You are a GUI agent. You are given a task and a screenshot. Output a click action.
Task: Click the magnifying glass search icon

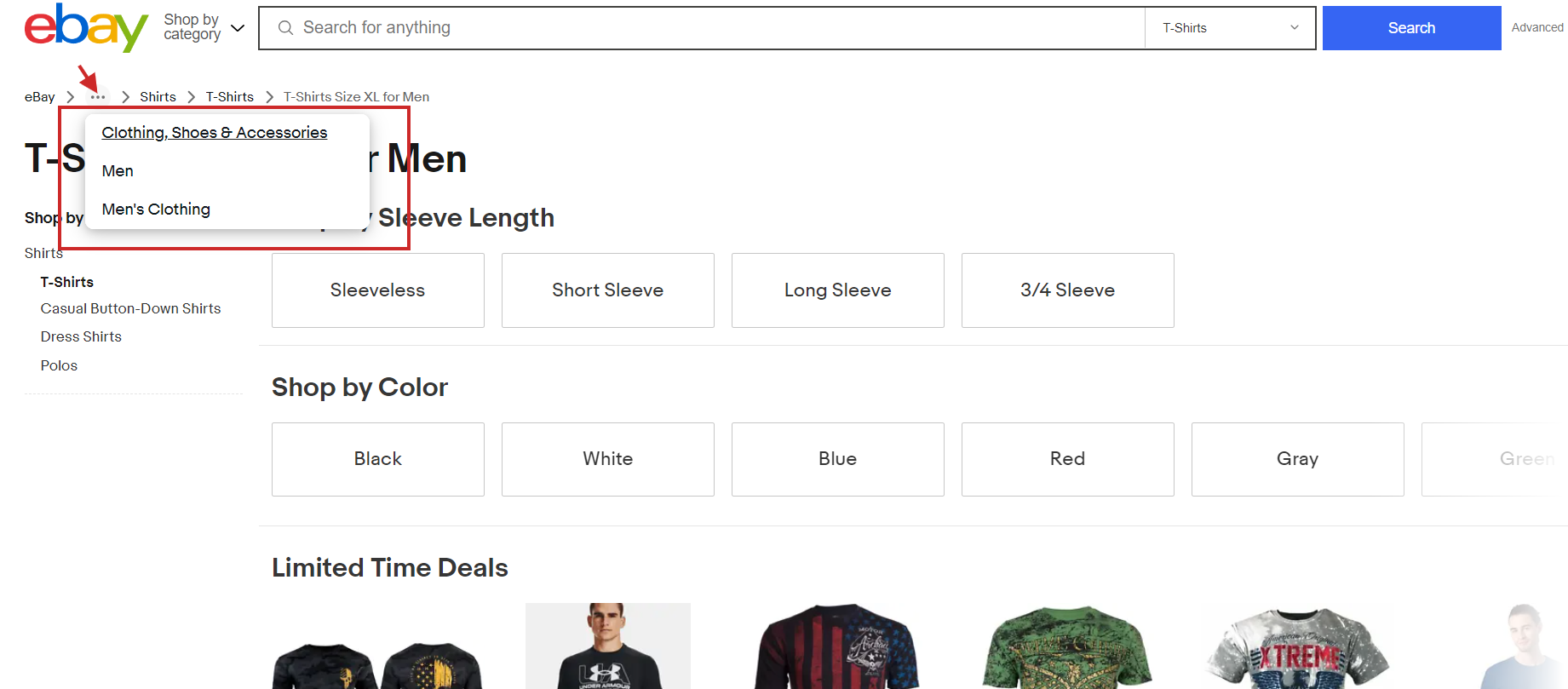pos(285,28)
